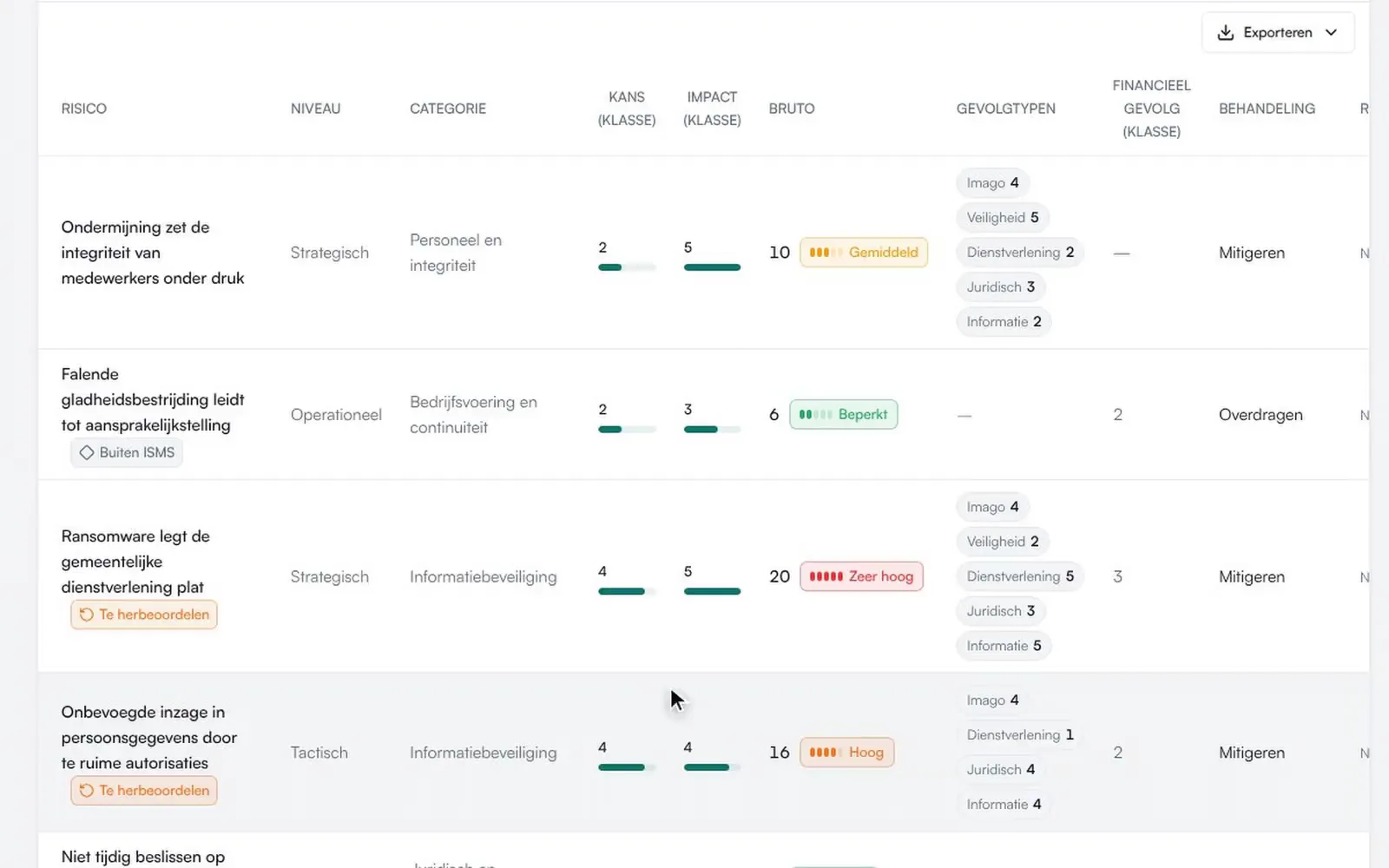This screenshot has width=1389, height=868.
Task: Click 'Personeel en integriteit' category cell
Action: 456,253
